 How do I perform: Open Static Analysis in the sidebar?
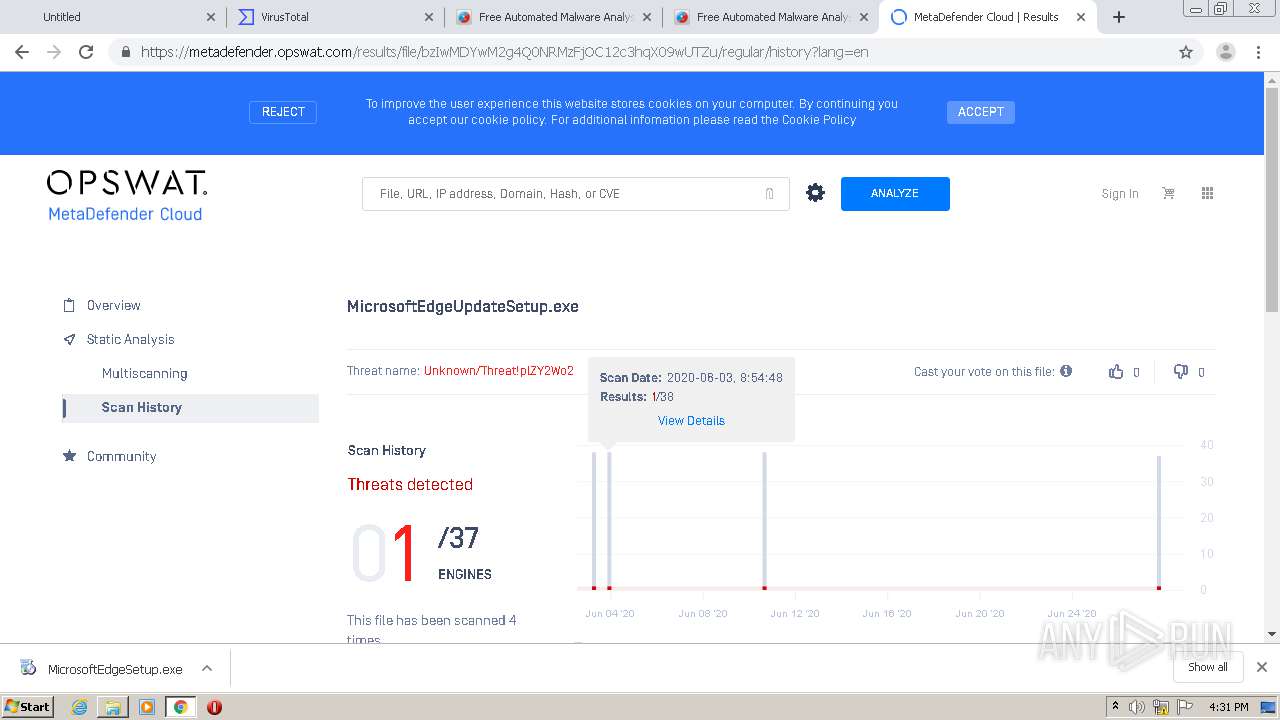click(130, 339)
